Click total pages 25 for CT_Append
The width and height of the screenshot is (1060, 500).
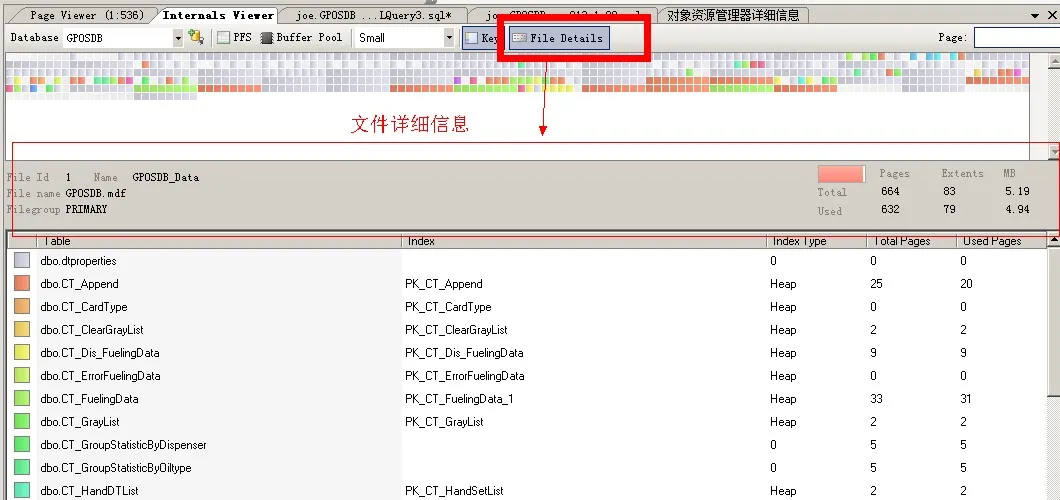pyautogui.click(x=877, y=284)
